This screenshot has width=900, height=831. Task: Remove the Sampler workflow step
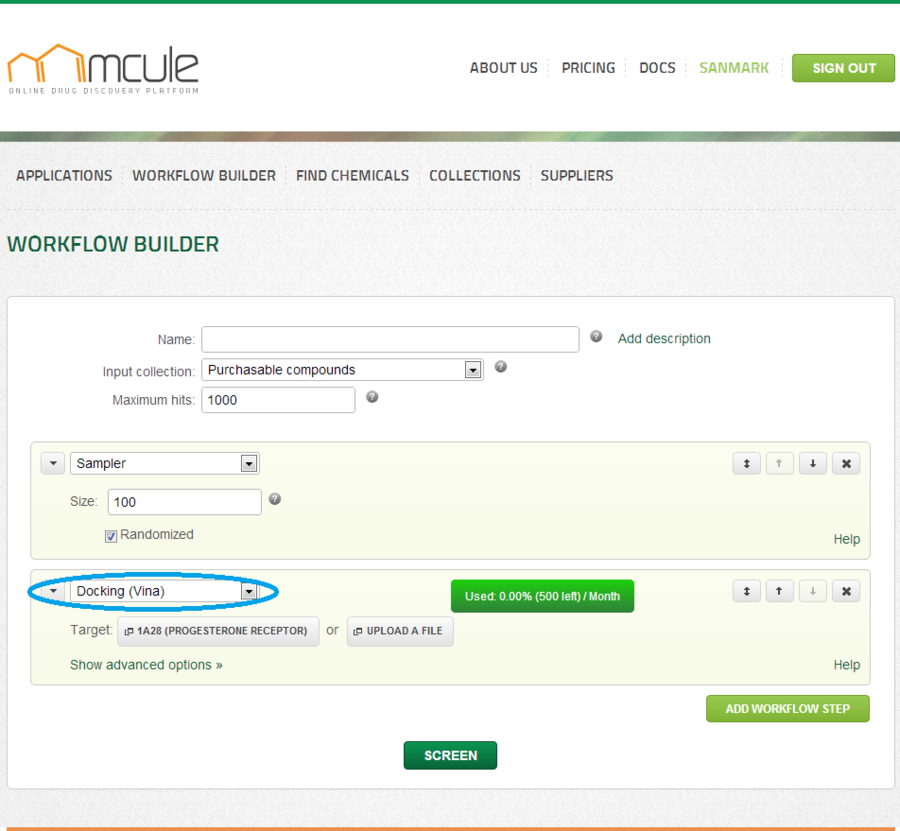point(846,464)
